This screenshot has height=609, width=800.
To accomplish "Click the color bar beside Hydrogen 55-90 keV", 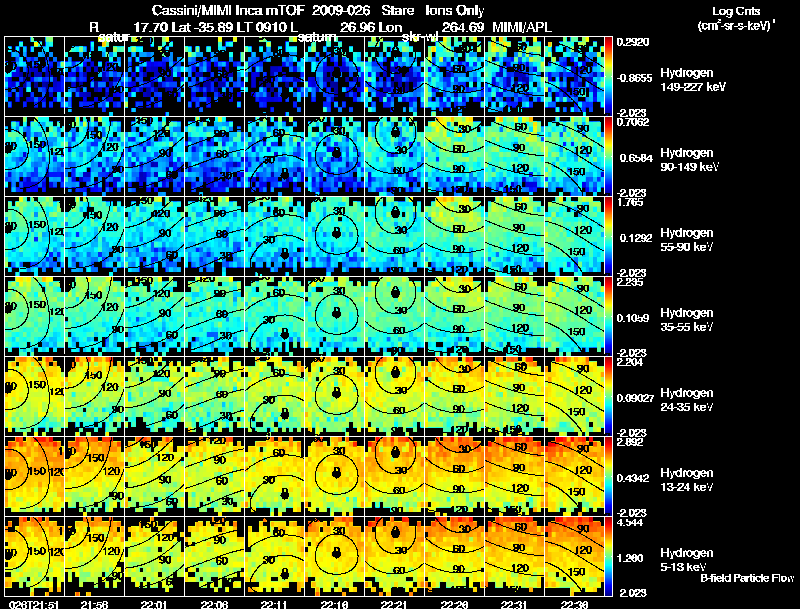I will (x=608, y=236).
